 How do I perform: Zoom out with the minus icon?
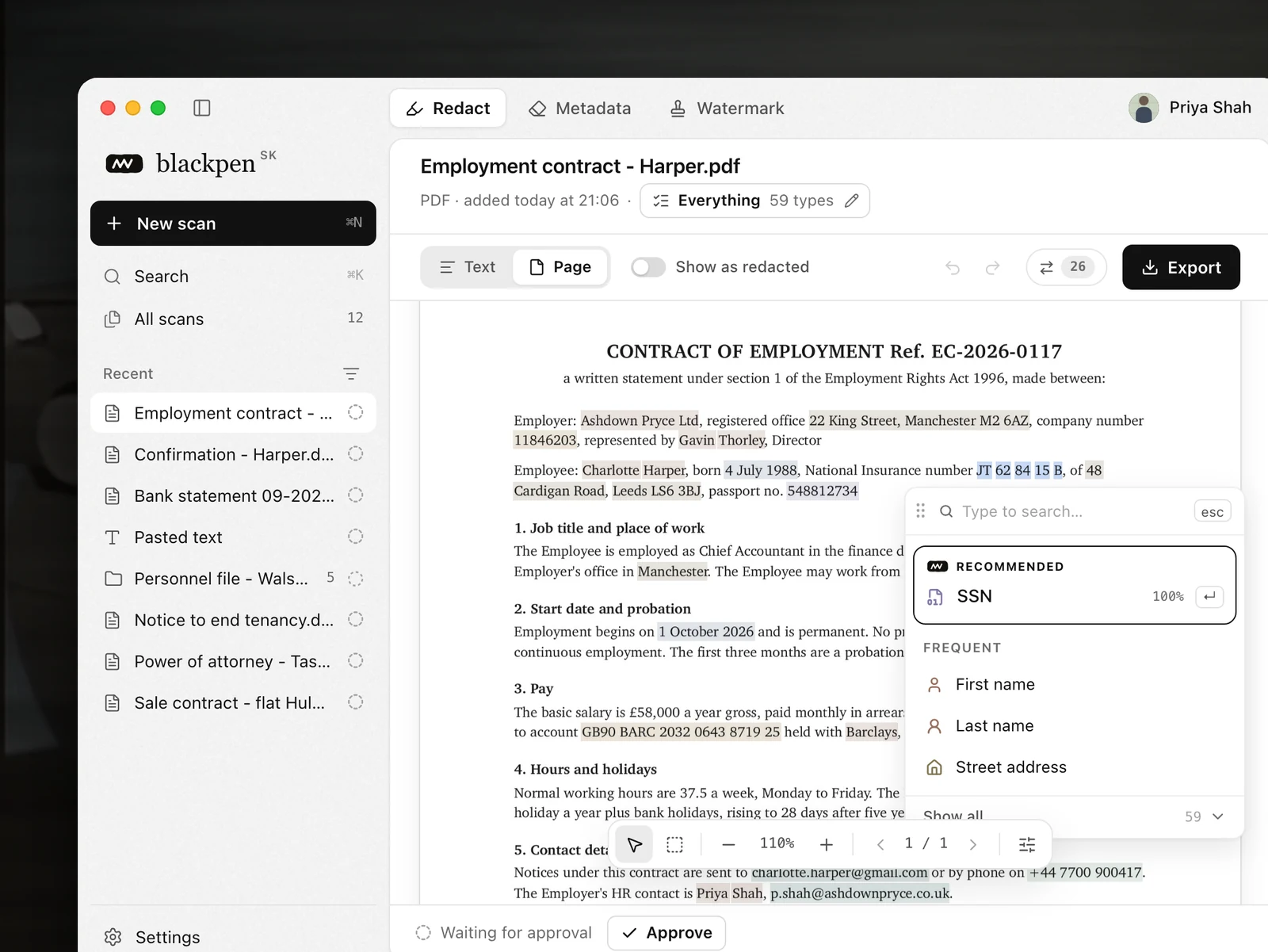728,844
